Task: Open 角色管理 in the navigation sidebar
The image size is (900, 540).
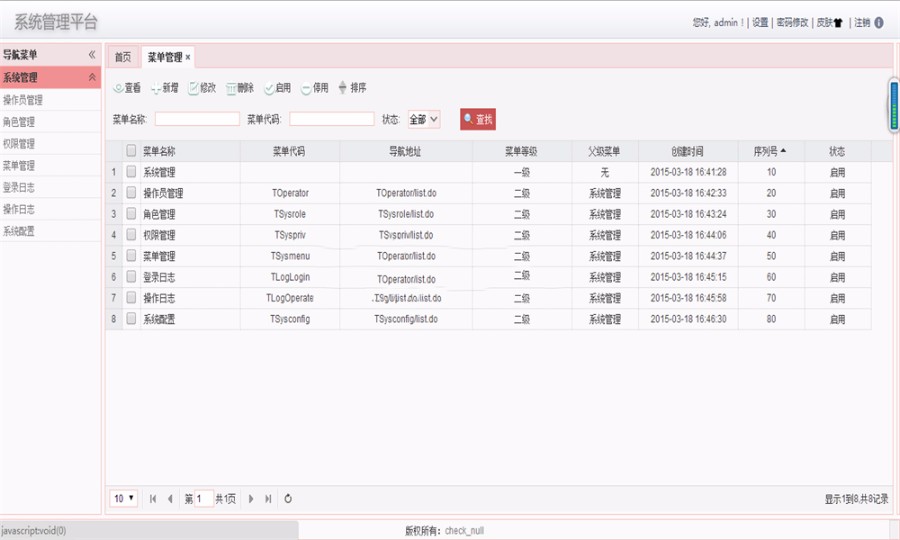Action: pyautogui.click(x=19, y=122)
